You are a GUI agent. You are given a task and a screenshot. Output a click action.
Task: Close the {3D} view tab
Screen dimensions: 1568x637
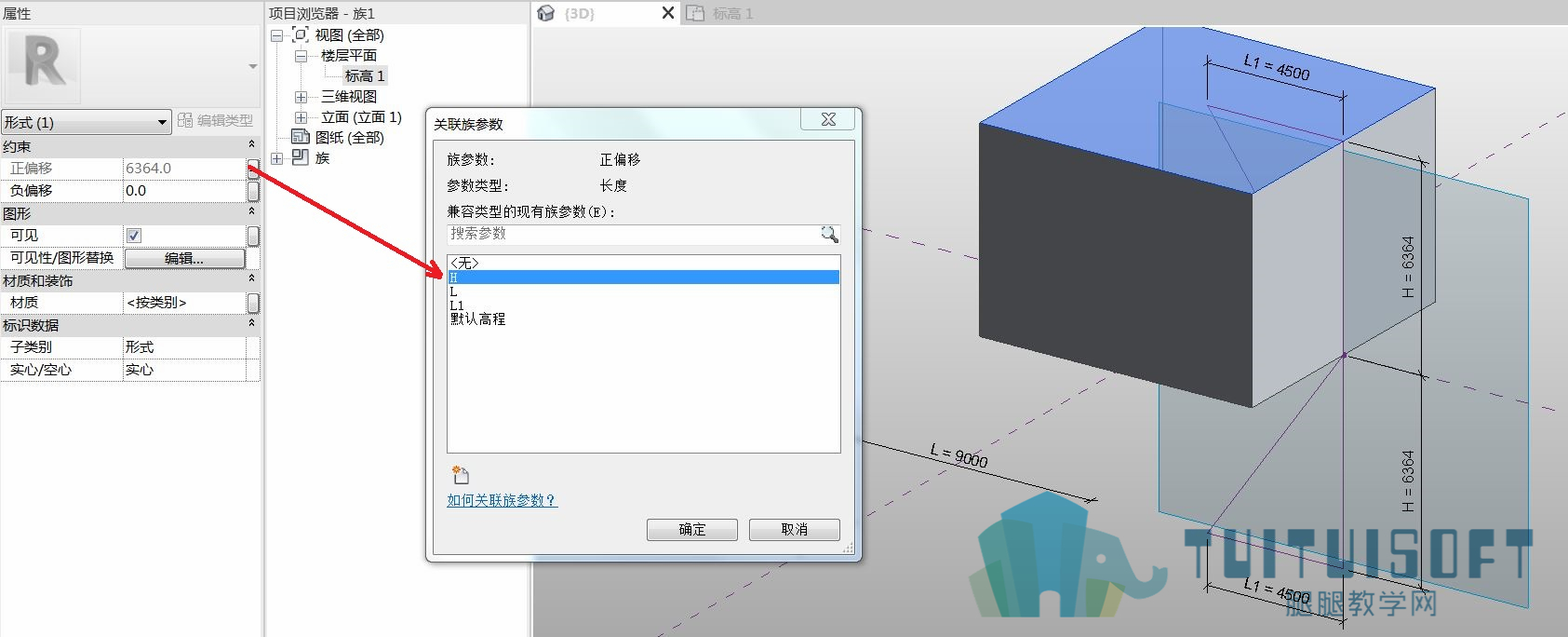[x=667, y=13]
